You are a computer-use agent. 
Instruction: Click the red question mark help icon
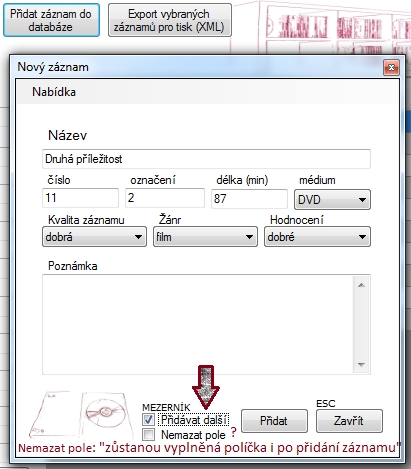tap(234, 433)
